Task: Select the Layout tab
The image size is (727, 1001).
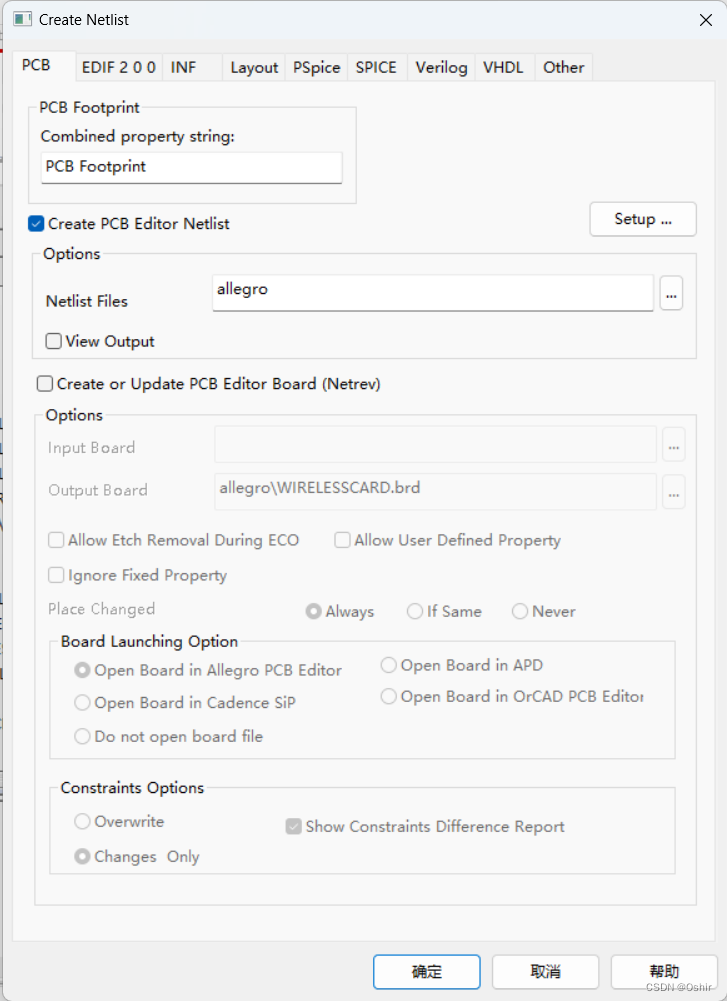Action: click(x=254, y=67)
